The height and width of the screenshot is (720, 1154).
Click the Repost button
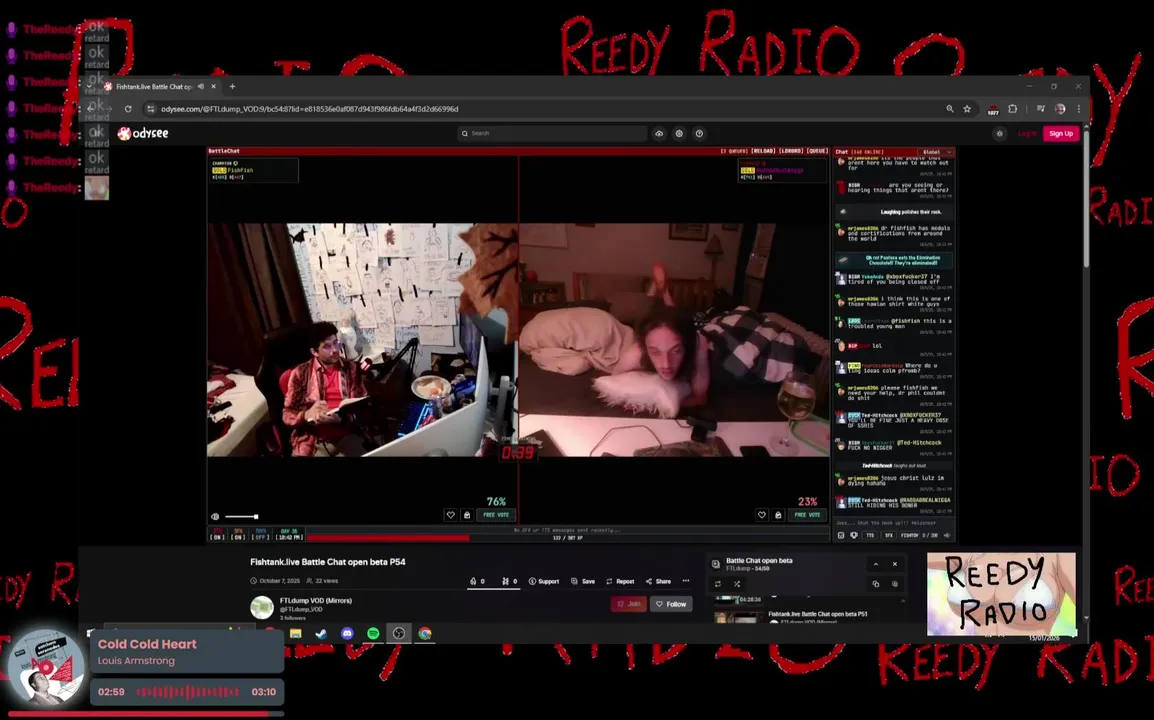[x=620, y=581]
